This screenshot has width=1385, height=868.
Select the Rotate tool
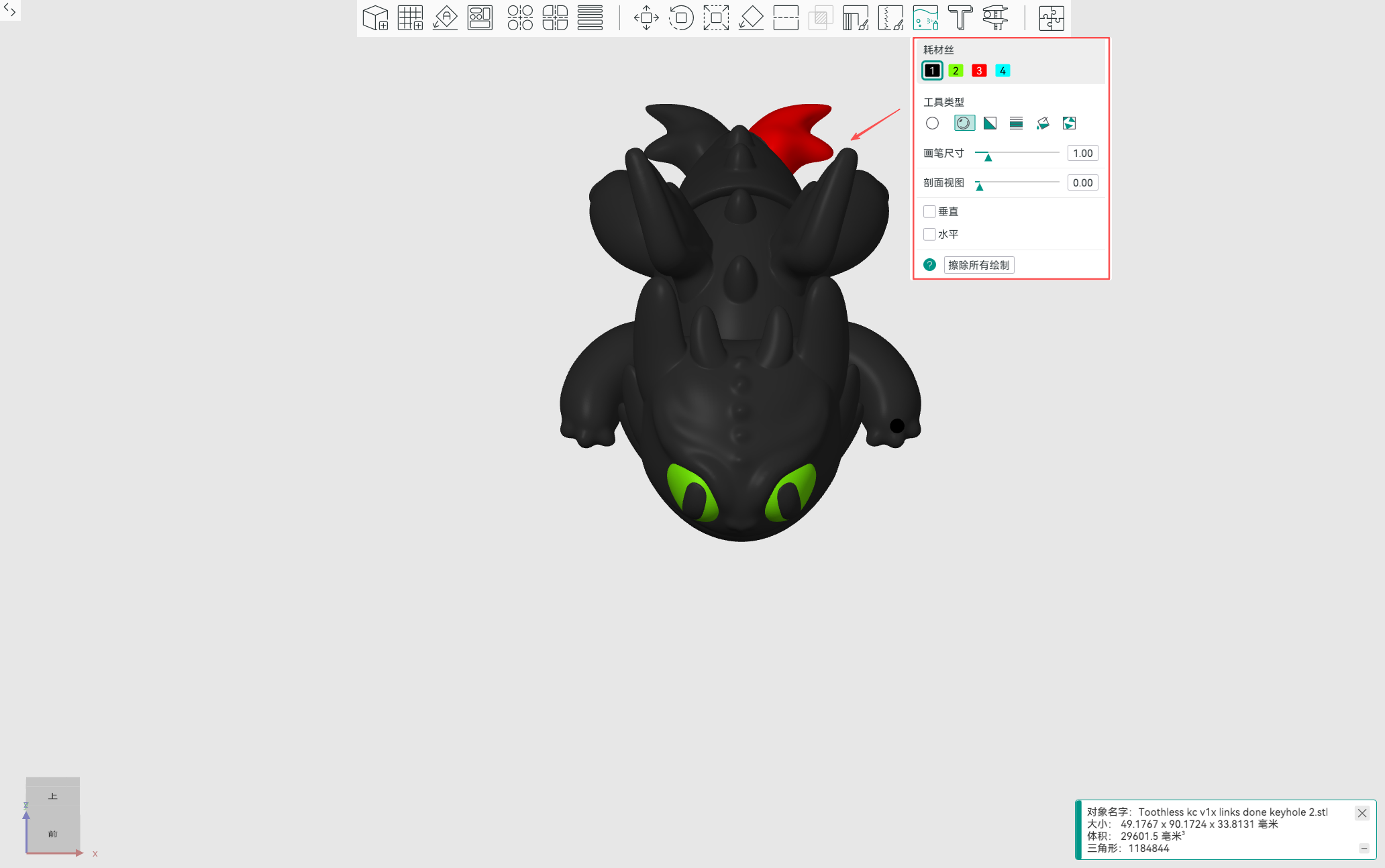681,18
